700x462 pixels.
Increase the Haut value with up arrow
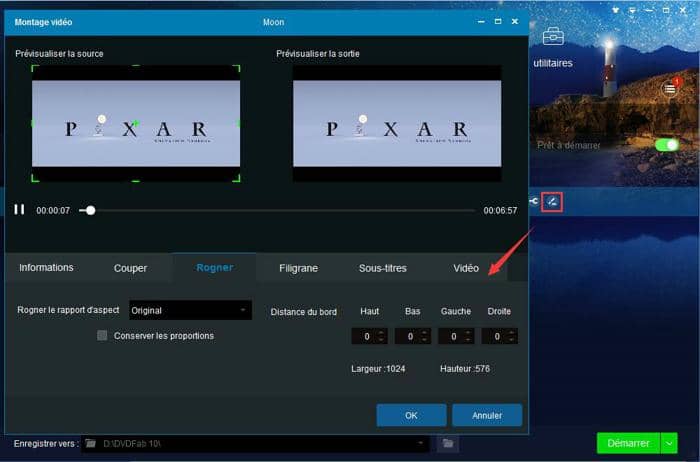pos(381,333)
